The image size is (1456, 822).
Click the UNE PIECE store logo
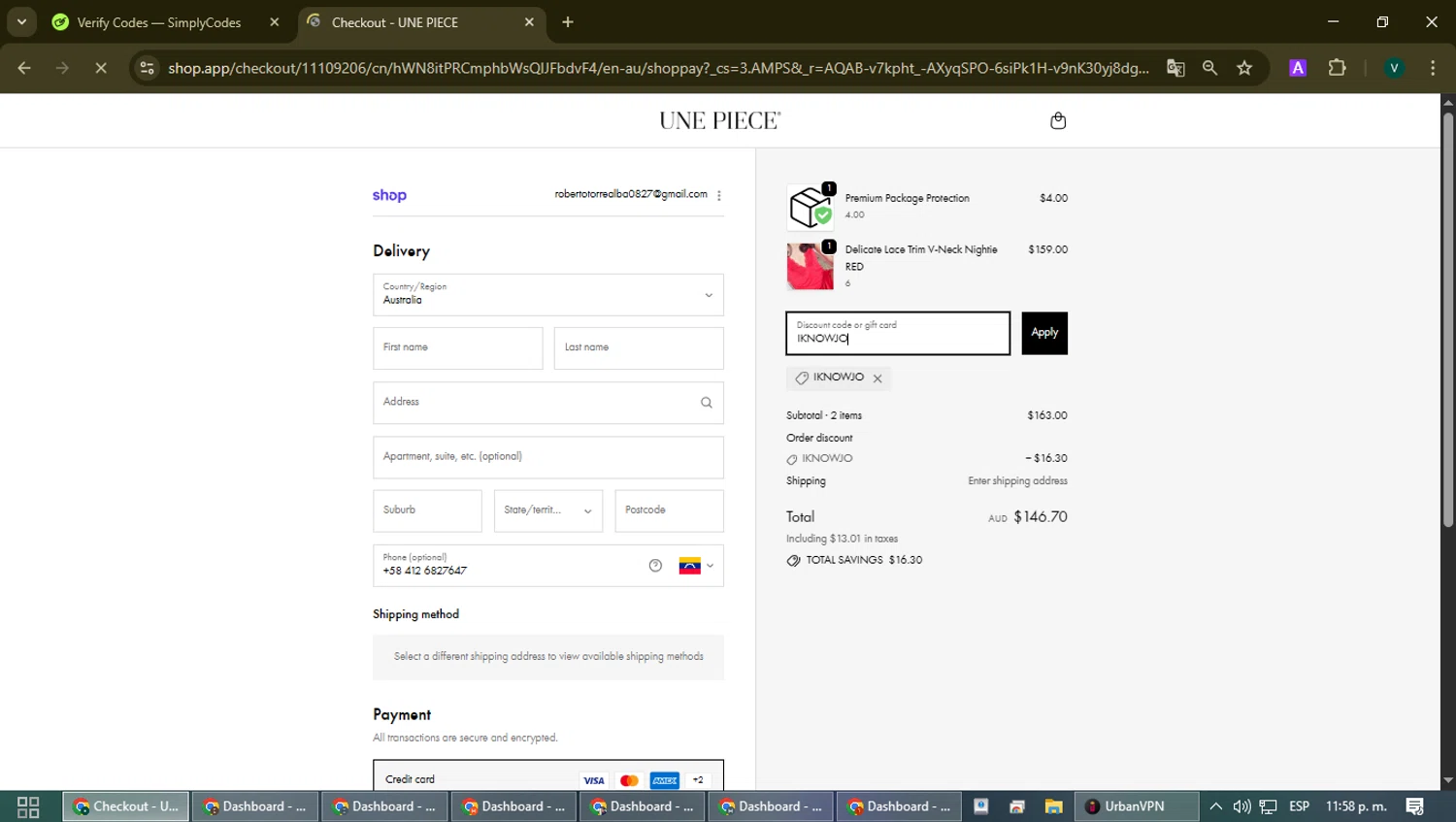(x=720, y=120)
